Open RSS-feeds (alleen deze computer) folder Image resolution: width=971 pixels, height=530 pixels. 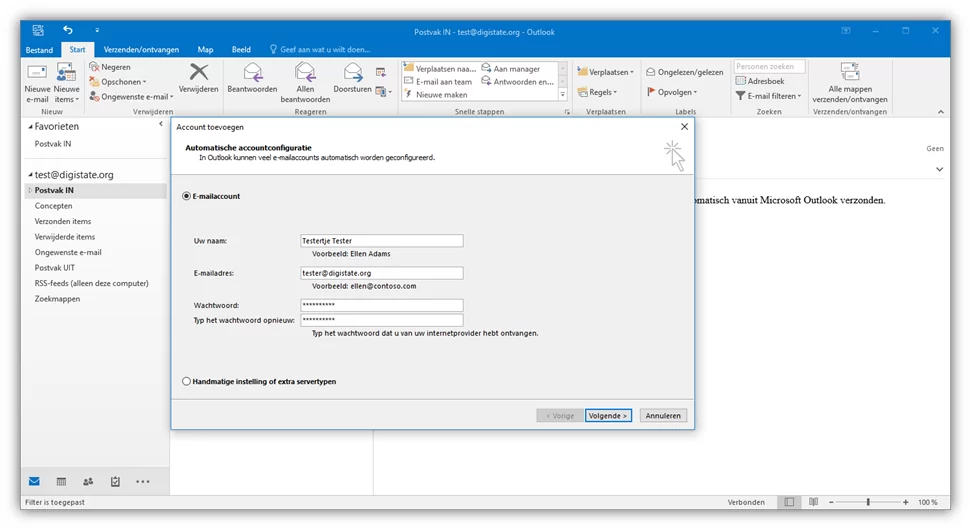[x=91, y=283]
